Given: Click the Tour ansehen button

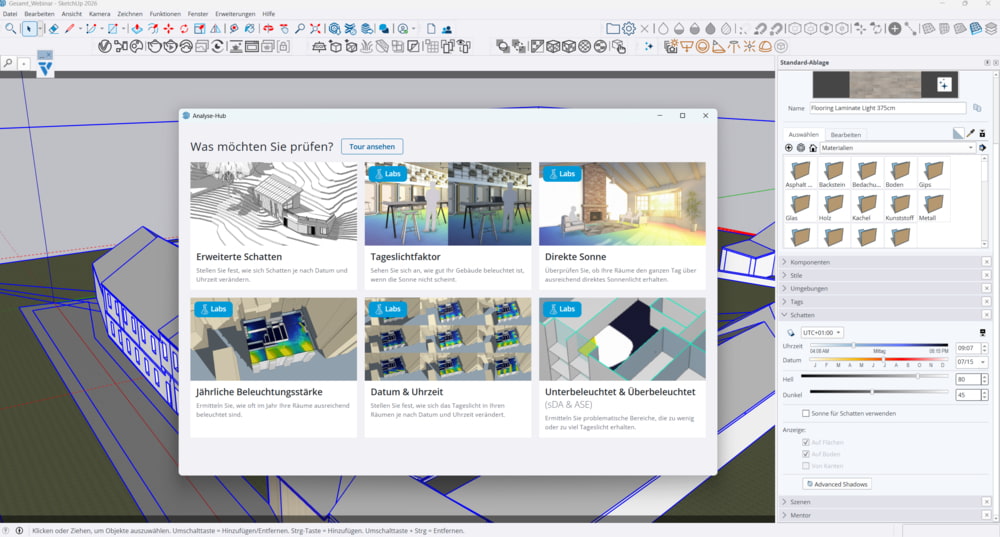Looking at the screenshot, I should click(372, 147).
